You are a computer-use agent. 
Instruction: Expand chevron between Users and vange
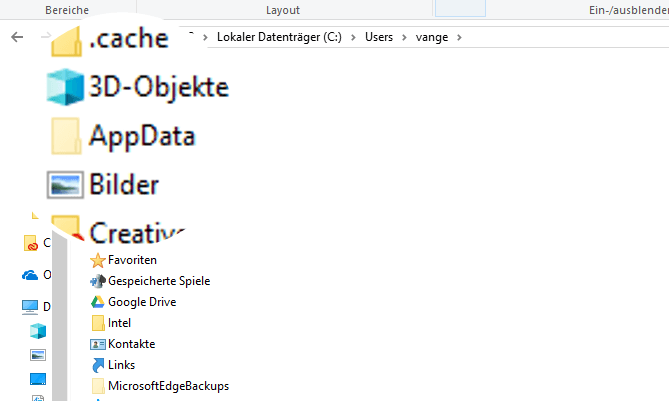pyautogui.click(x=404, y=38)
